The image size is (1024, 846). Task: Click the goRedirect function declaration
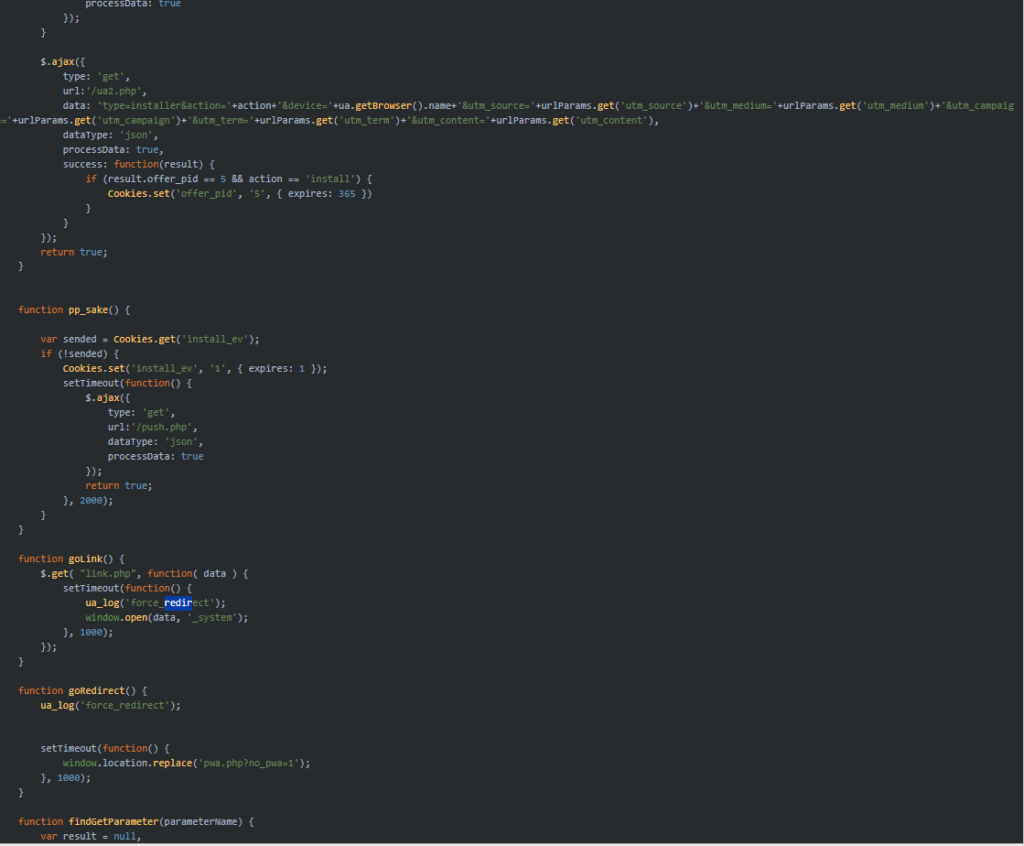coord(82,690)
